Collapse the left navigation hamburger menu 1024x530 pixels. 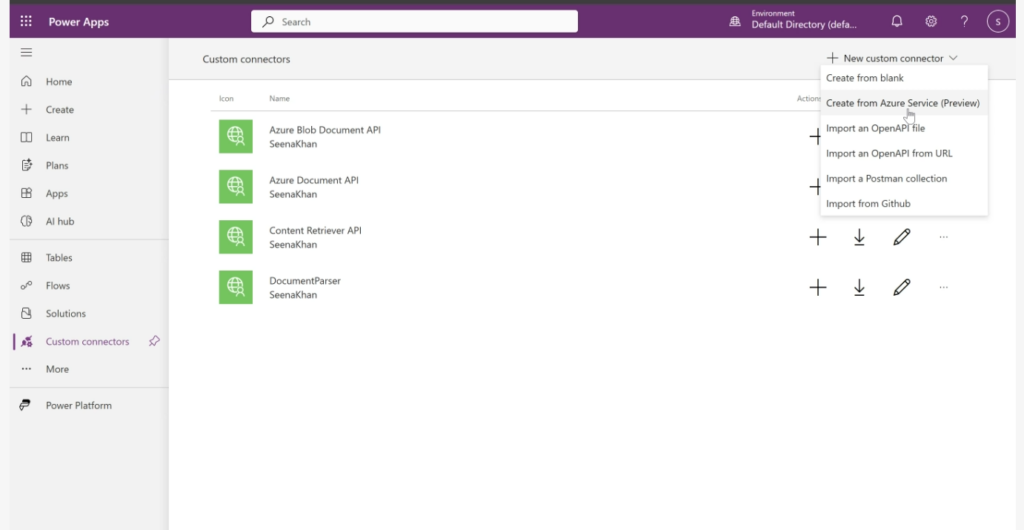coord(26,52)
